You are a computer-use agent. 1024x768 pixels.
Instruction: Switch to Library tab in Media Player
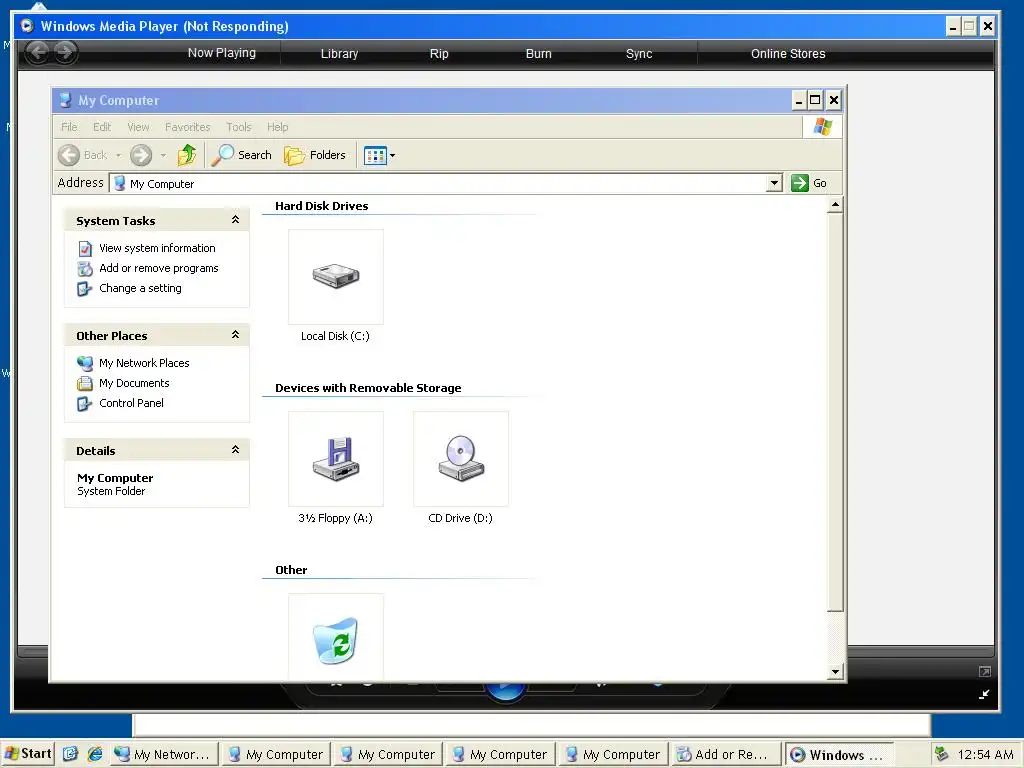(x=339, y=54)
